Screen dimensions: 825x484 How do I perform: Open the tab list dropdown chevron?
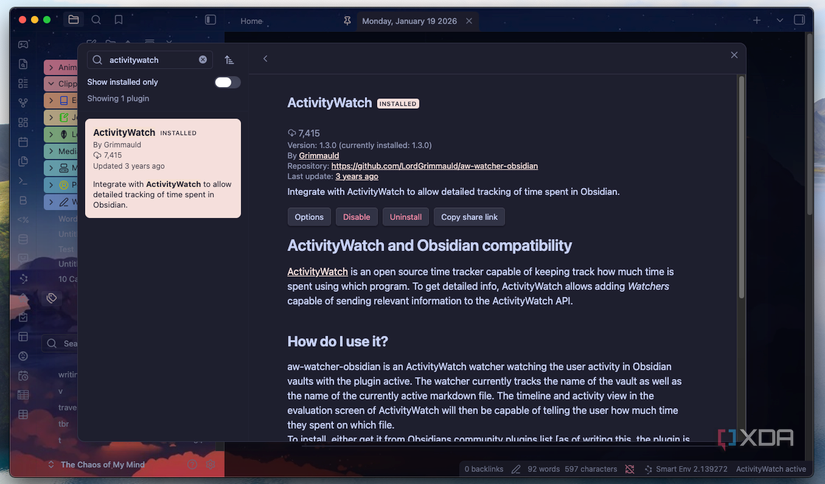click(780, 20)
